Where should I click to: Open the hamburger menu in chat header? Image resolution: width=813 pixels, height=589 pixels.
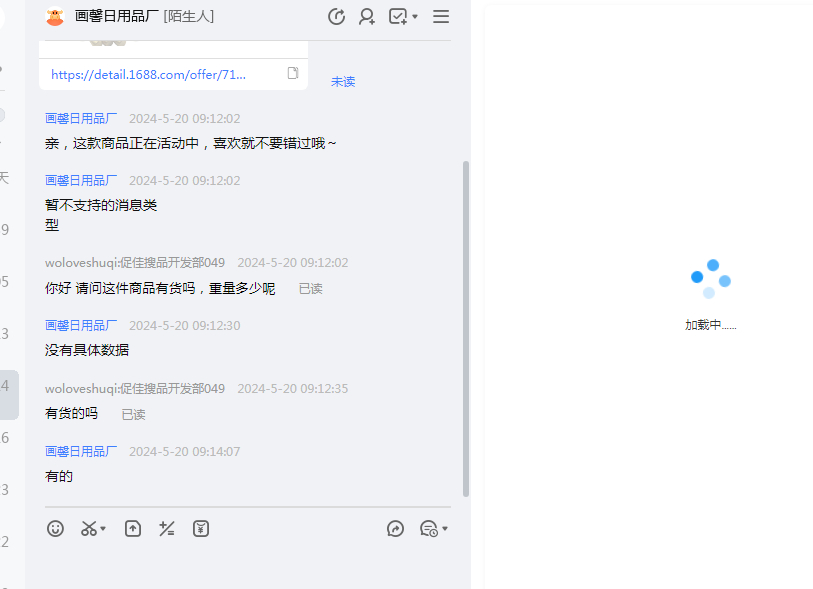point(441,16)
